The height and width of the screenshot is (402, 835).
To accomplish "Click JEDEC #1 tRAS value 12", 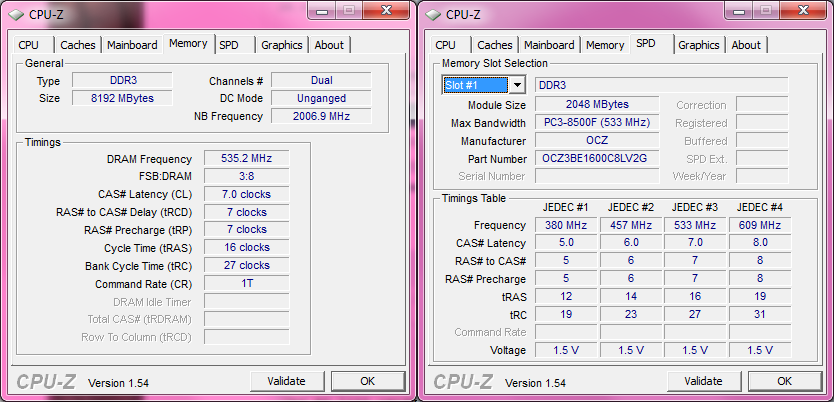I will [566, 296].
